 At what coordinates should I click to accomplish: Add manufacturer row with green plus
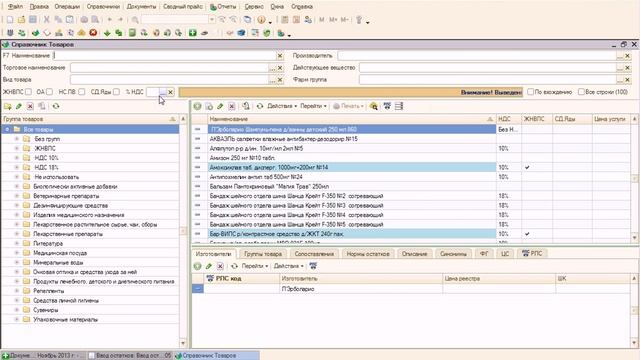[x=198, y=266]
